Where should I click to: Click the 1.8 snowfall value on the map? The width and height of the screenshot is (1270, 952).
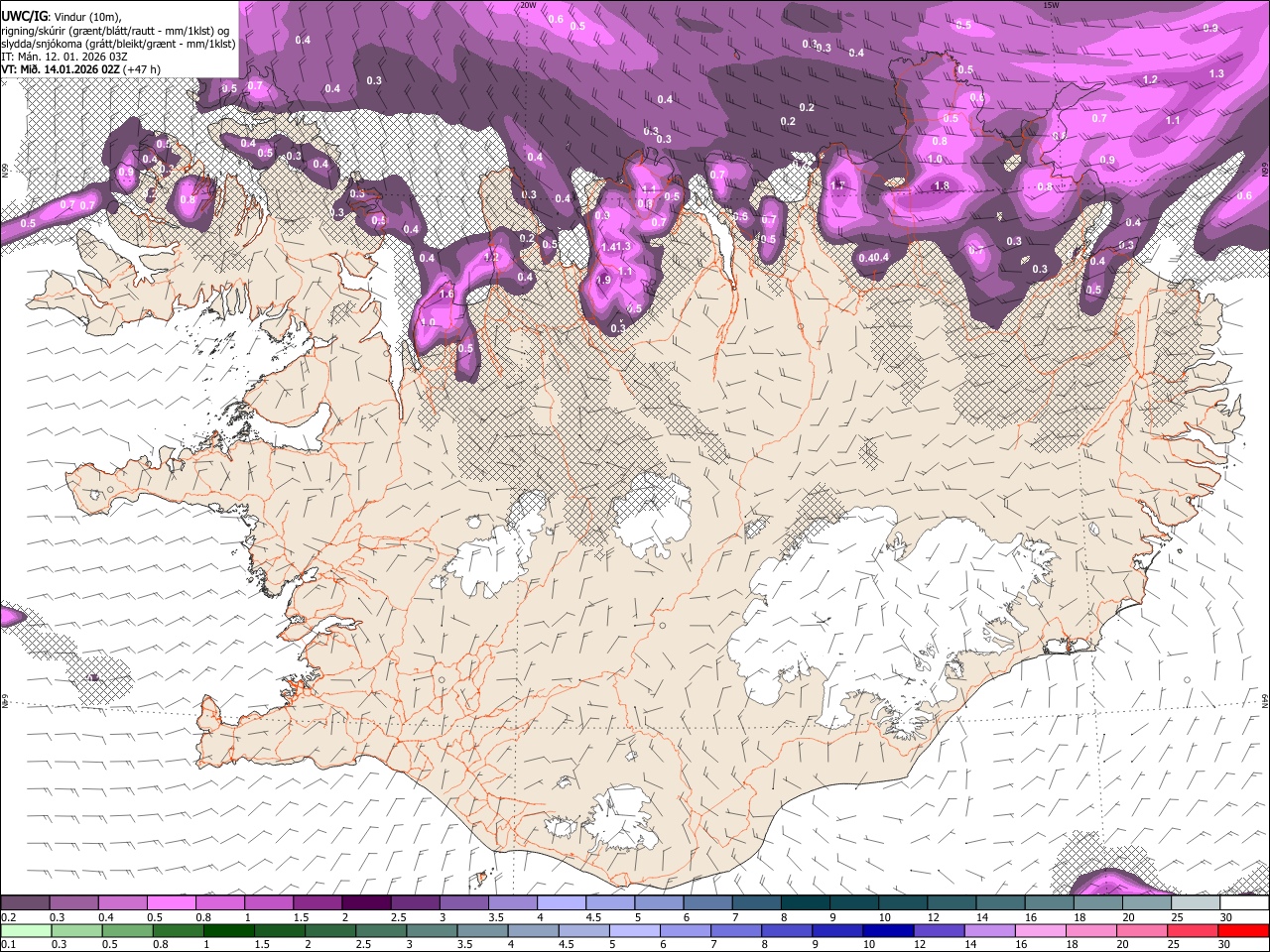(942, 185)
